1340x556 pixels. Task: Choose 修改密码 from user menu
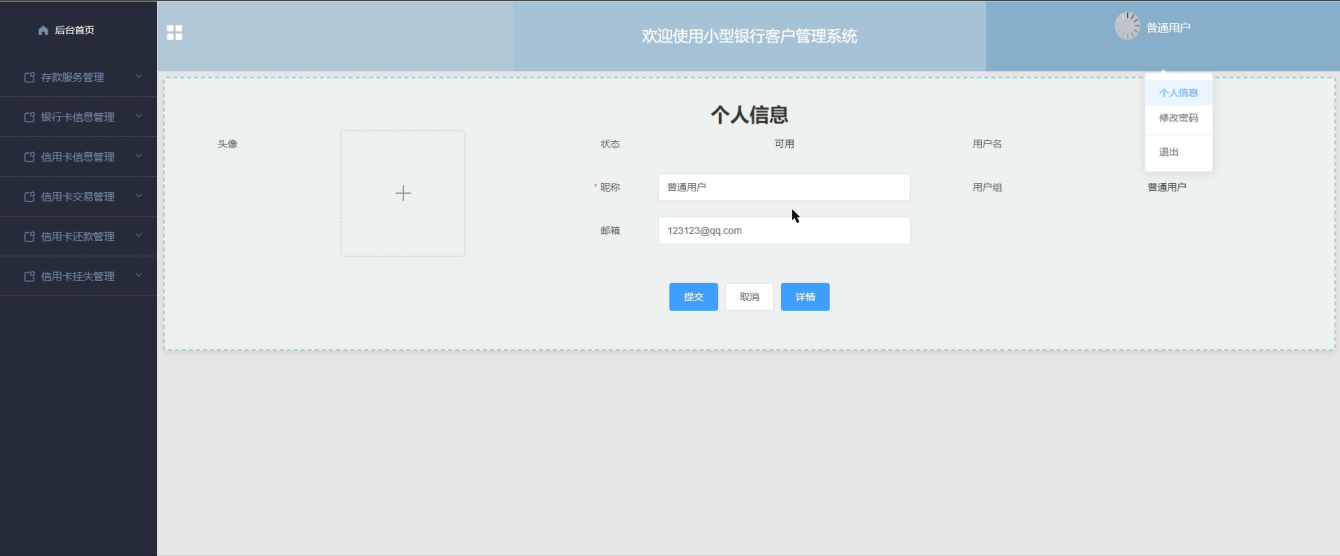click(1178, 118)
